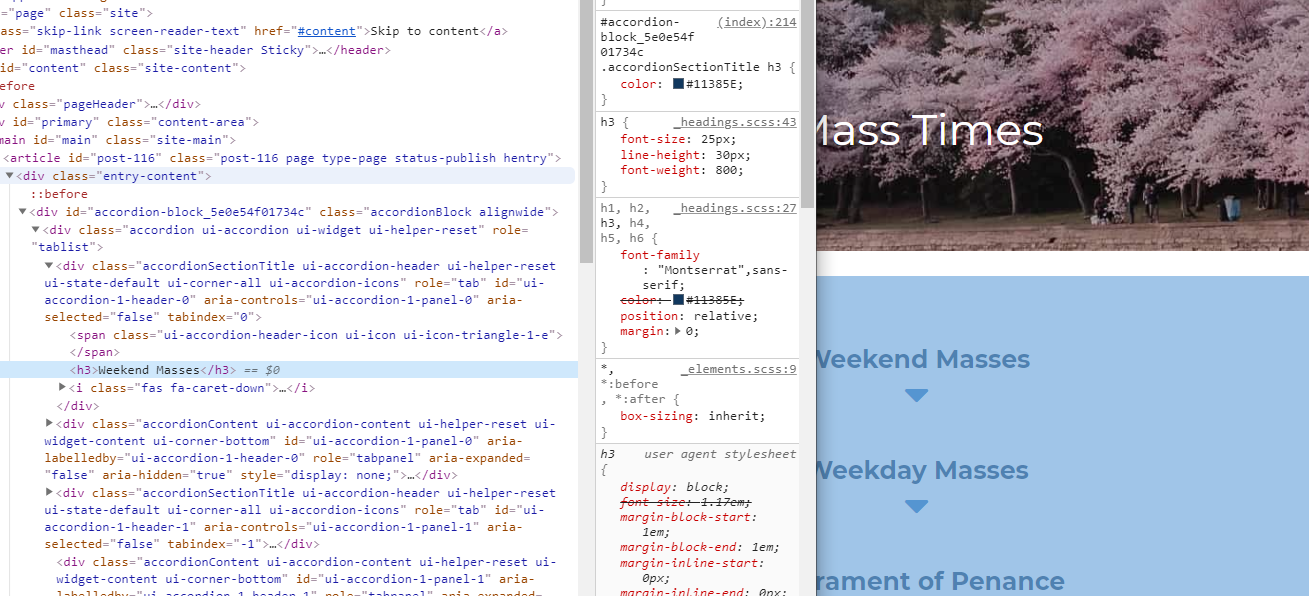Open the _headings.scss:27 source link
Image resolution: width=1309 pixels, height=596 pixels.
(x=734, y=208)
